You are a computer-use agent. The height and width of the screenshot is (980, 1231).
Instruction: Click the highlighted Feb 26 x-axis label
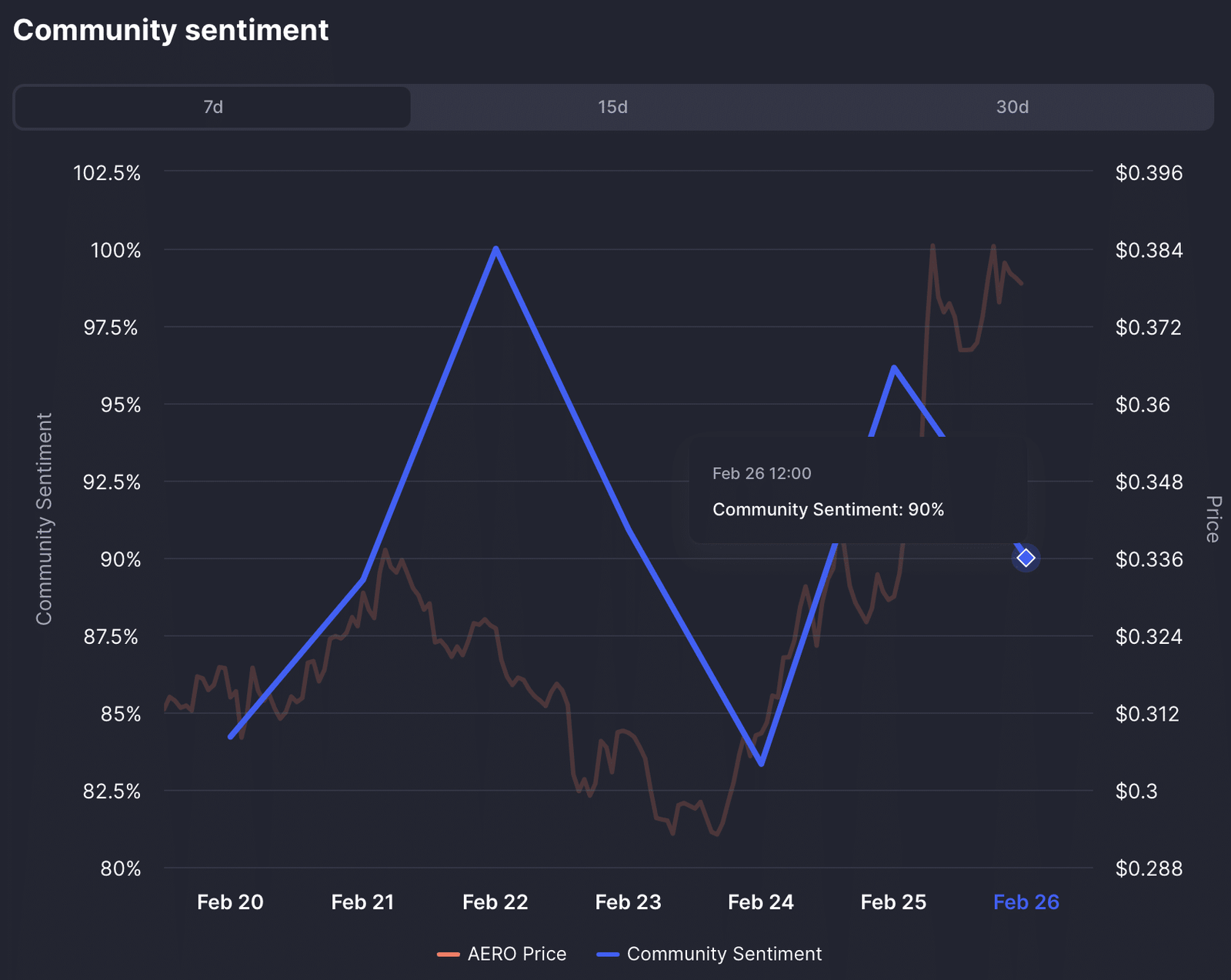coord(1026,902)
